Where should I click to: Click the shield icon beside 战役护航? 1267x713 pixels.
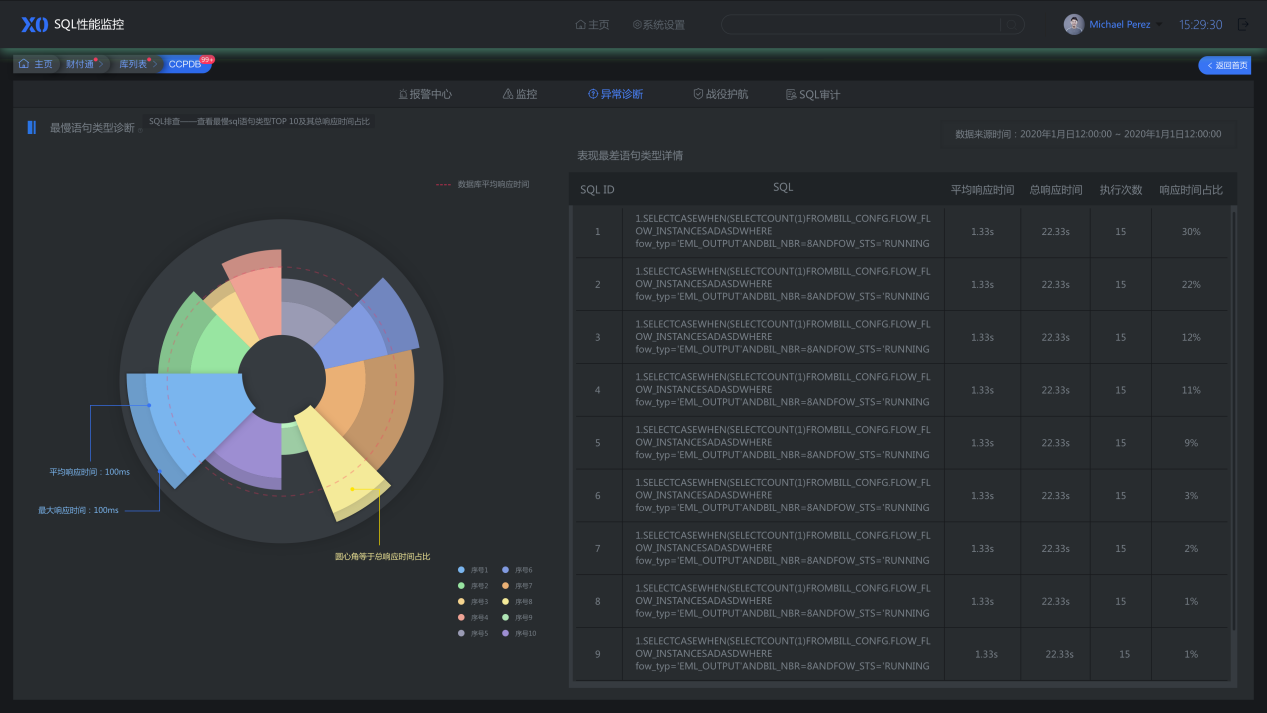coord(698,94)
